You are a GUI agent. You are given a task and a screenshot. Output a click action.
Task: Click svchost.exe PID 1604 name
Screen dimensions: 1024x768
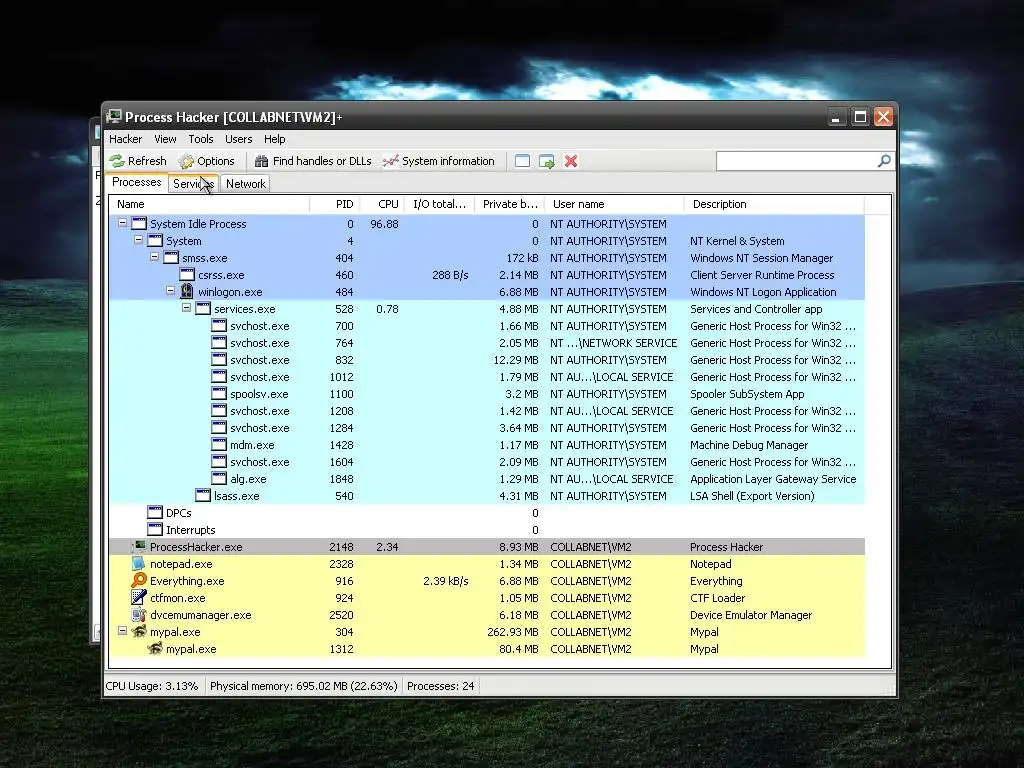click(259, 462)
